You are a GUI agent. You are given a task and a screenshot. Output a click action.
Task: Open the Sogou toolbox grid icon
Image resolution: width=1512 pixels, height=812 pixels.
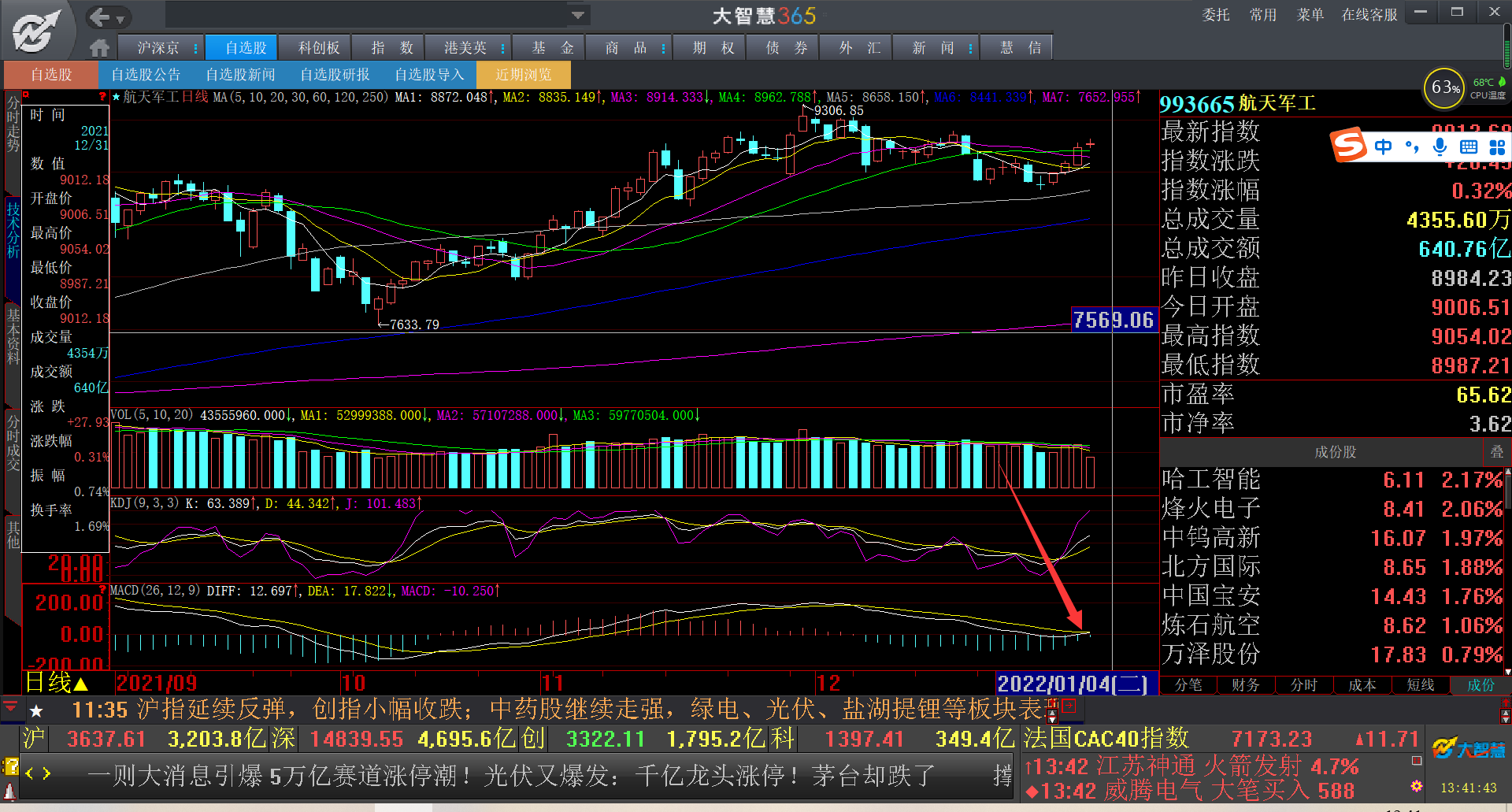[x=1497, y=146]
